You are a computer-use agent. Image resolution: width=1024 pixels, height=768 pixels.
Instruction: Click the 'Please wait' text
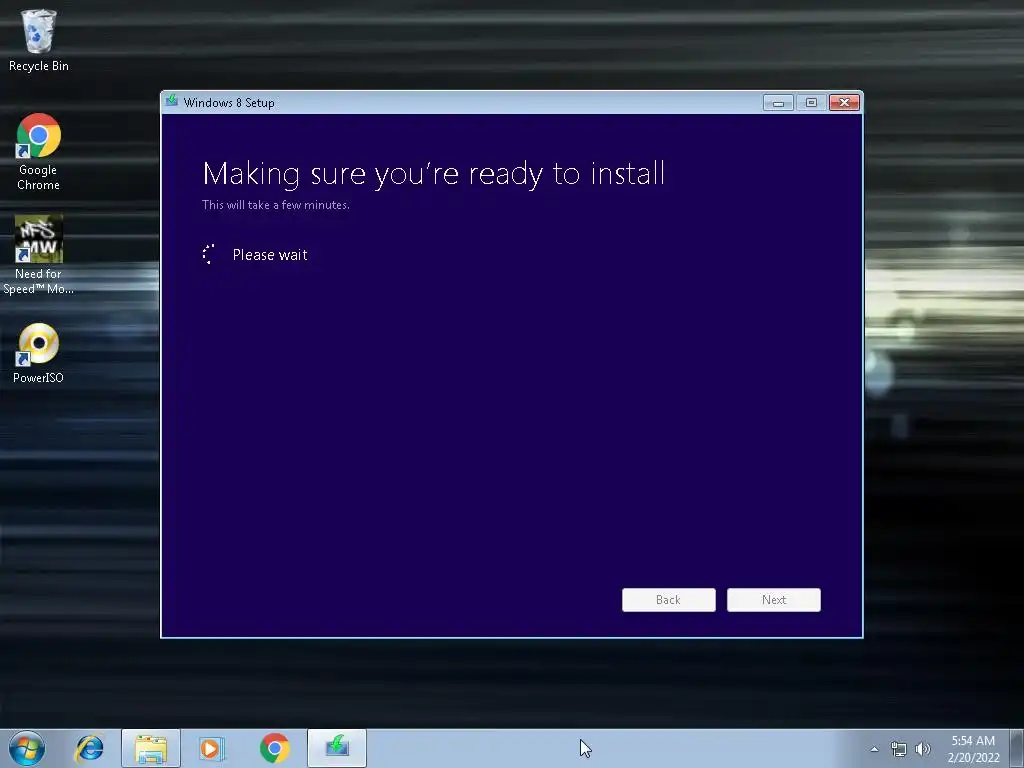(x=270, y=255)
